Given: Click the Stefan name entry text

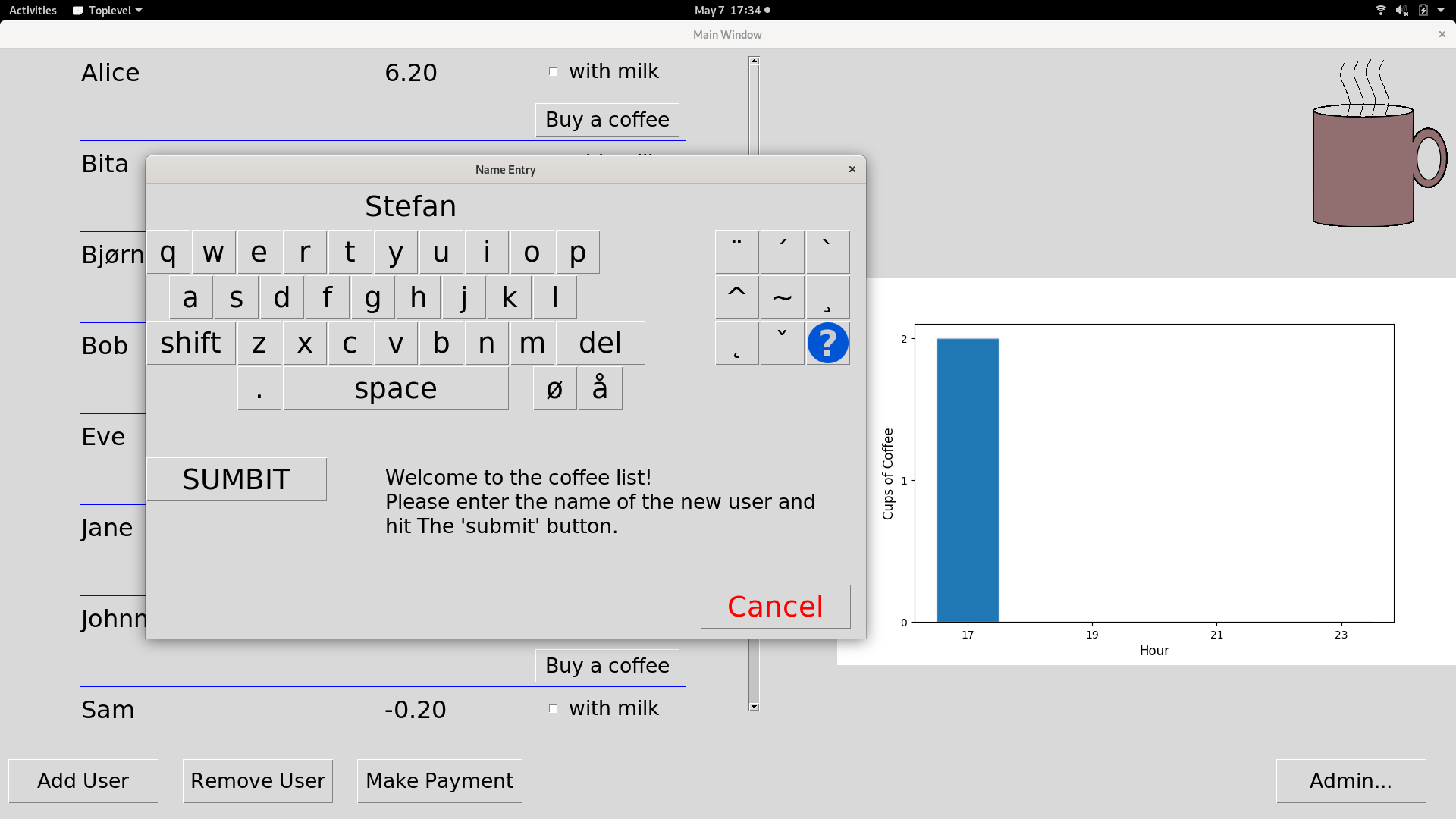Looking at the screenshot, I should (410, 206).
